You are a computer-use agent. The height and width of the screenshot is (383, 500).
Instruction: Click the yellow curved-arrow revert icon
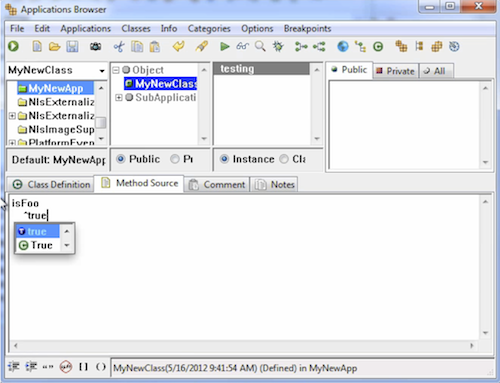pyautogui.click(x=179, y=46)
